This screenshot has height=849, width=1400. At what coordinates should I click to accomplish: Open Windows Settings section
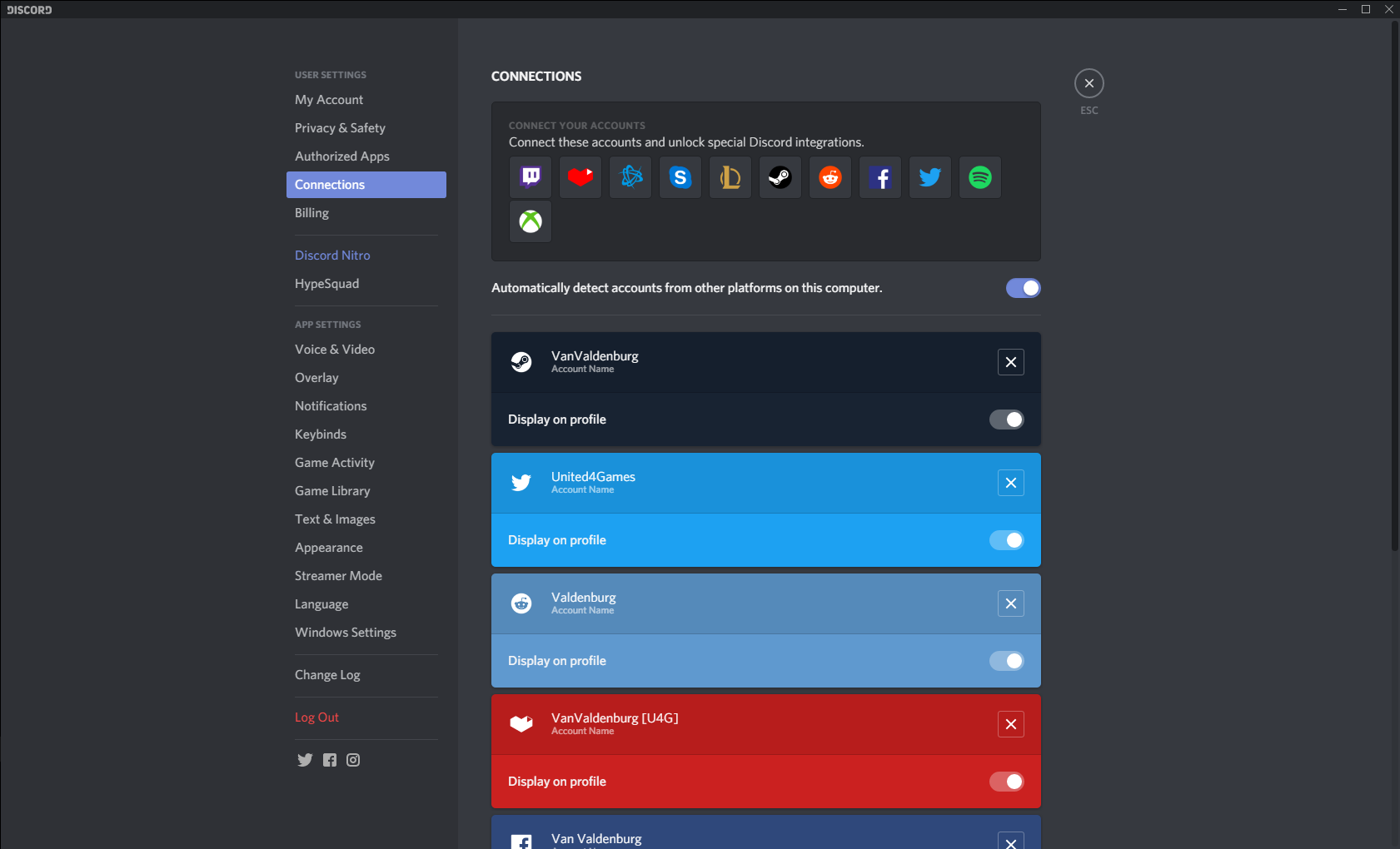point(366,633)
